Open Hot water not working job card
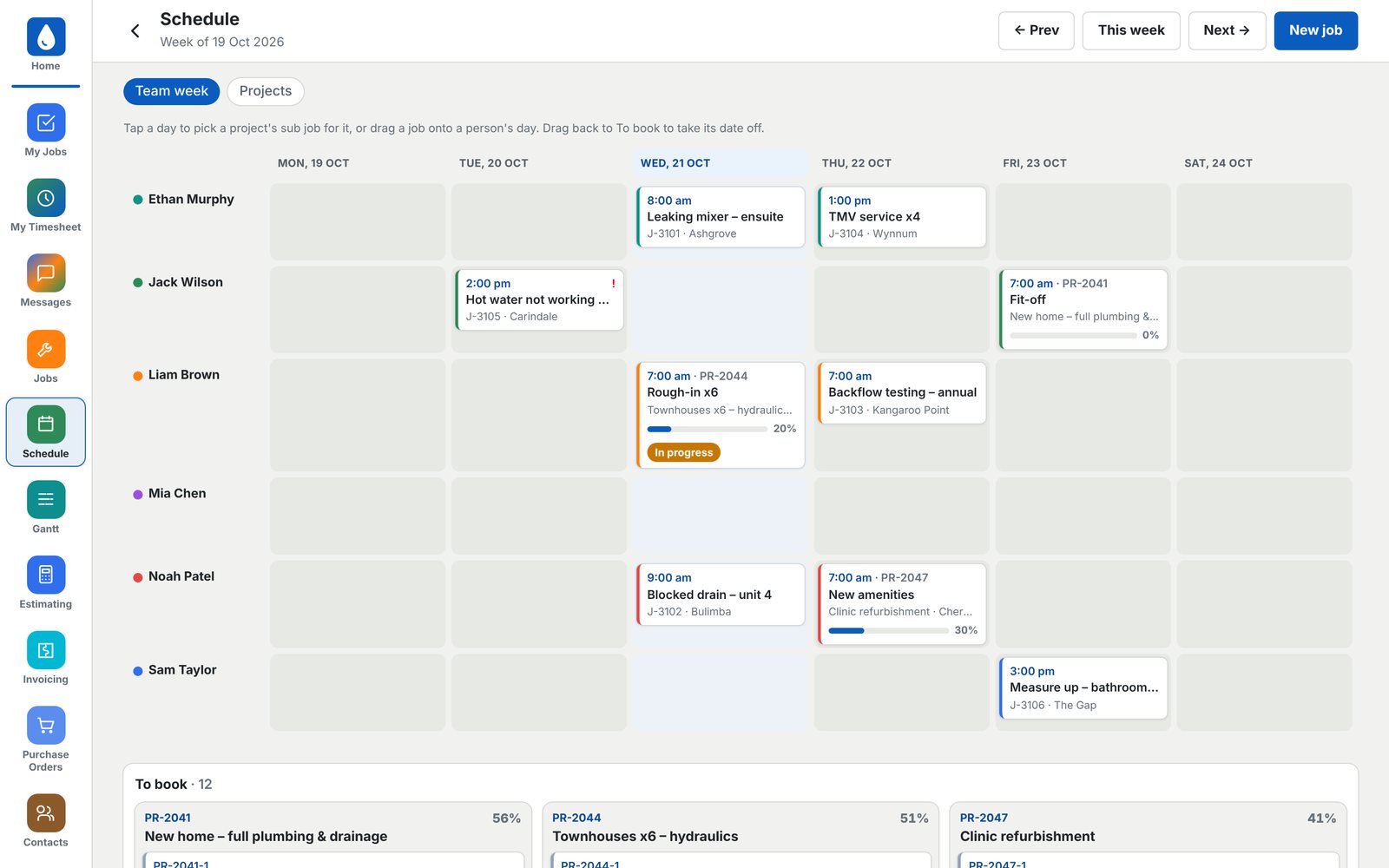Image resolution: width=1389 pixels, height=868 pixels. pos(539,300)
